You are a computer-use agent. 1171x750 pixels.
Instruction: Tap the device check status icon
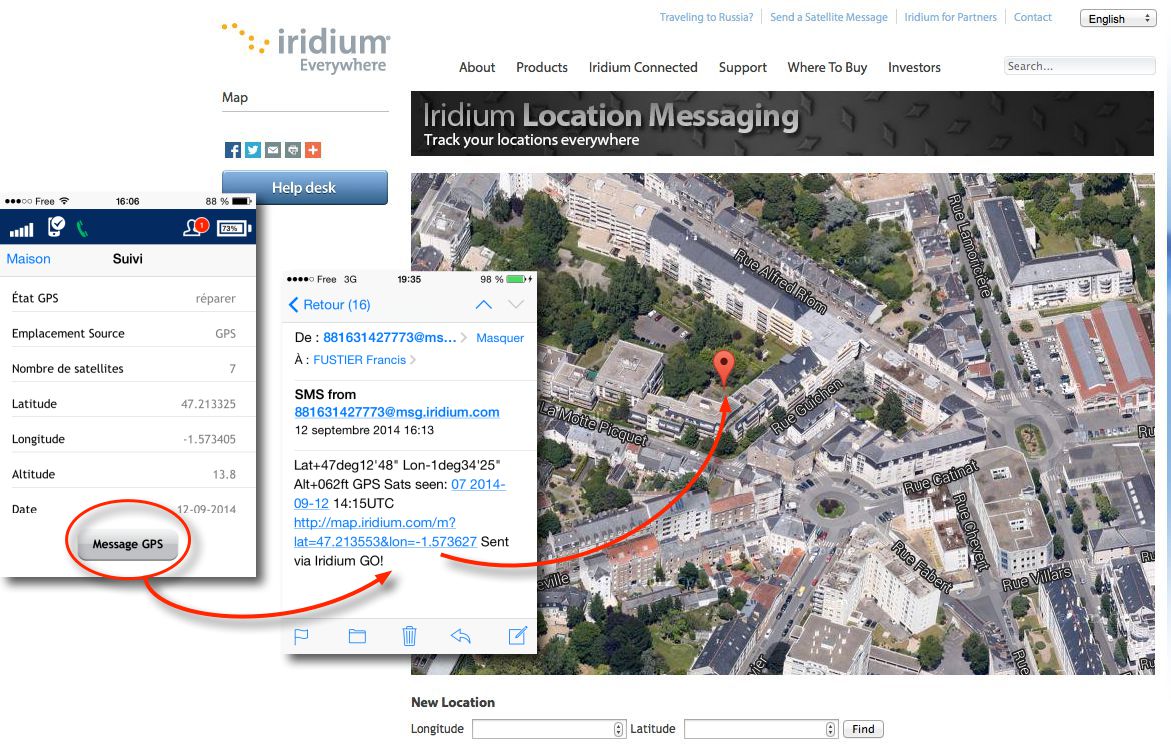(x=56, y=227)
